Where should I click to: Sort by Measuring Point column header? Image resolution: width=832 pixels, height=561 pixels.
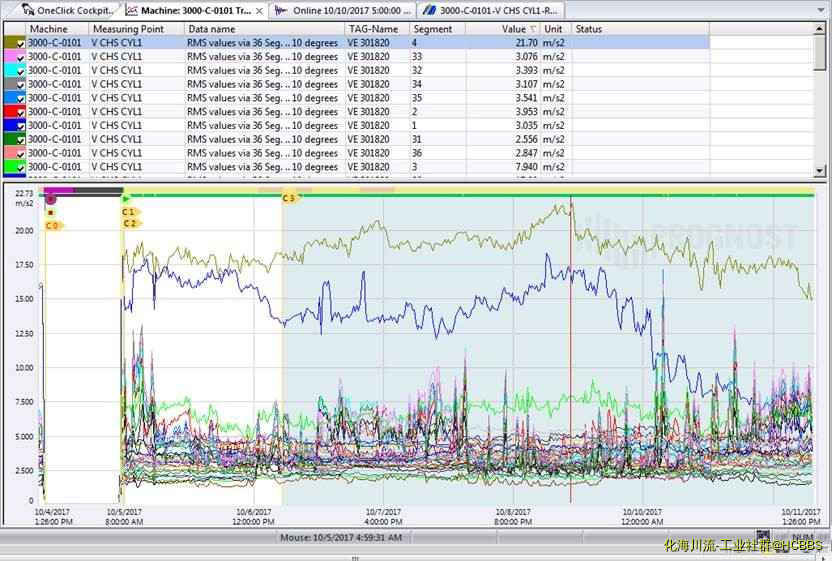[x=136, y=29]
